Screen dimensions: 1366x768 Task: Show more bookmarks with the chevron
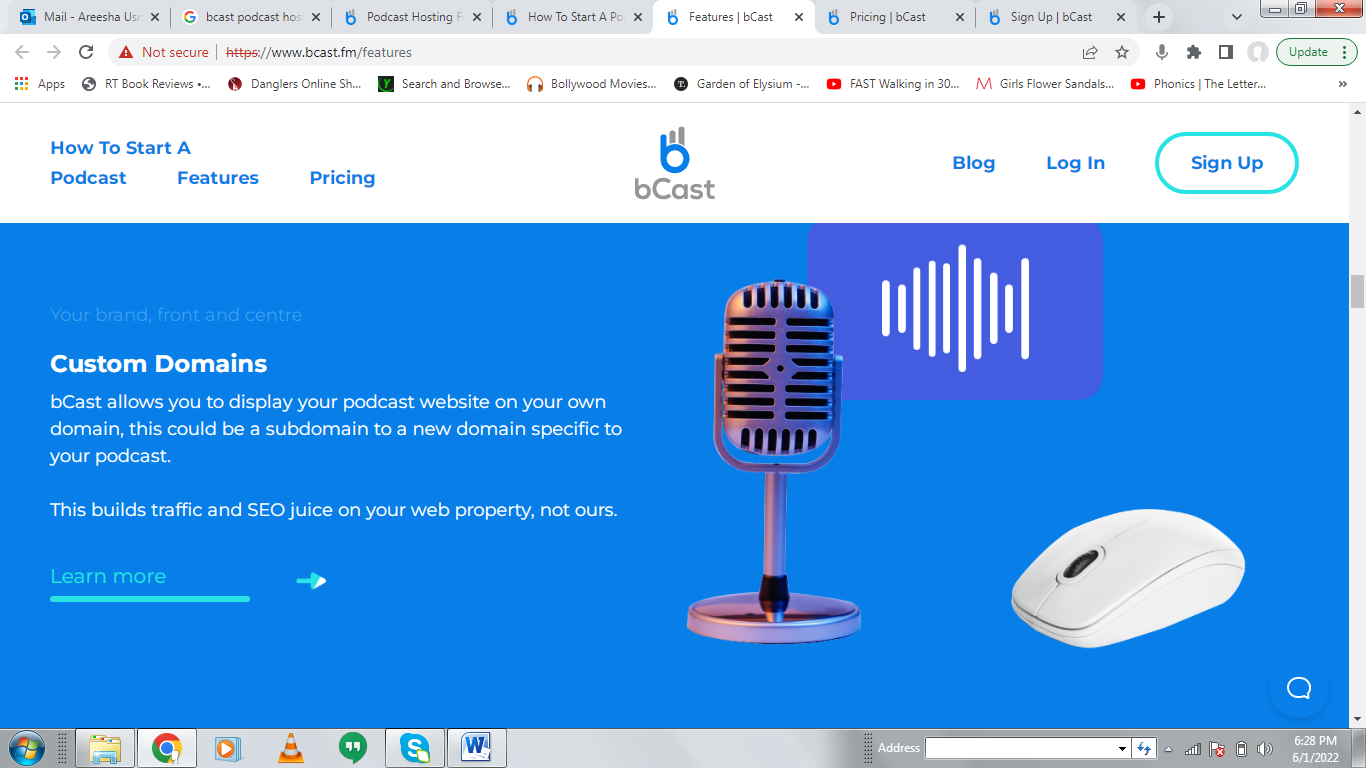click(x=1342, y=84)
